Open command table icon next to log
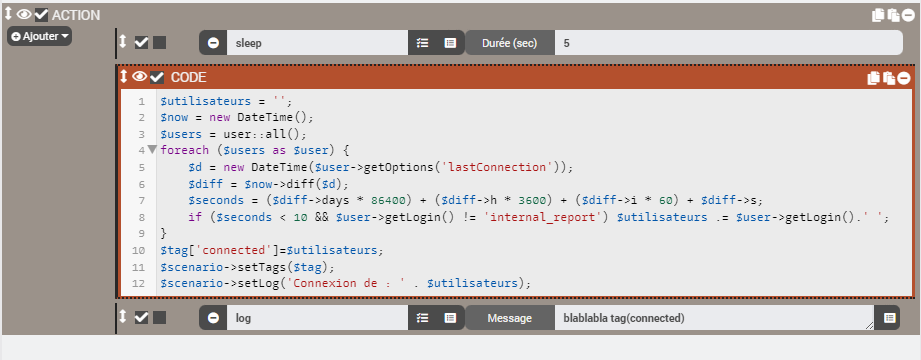 (x=450, y=318)
